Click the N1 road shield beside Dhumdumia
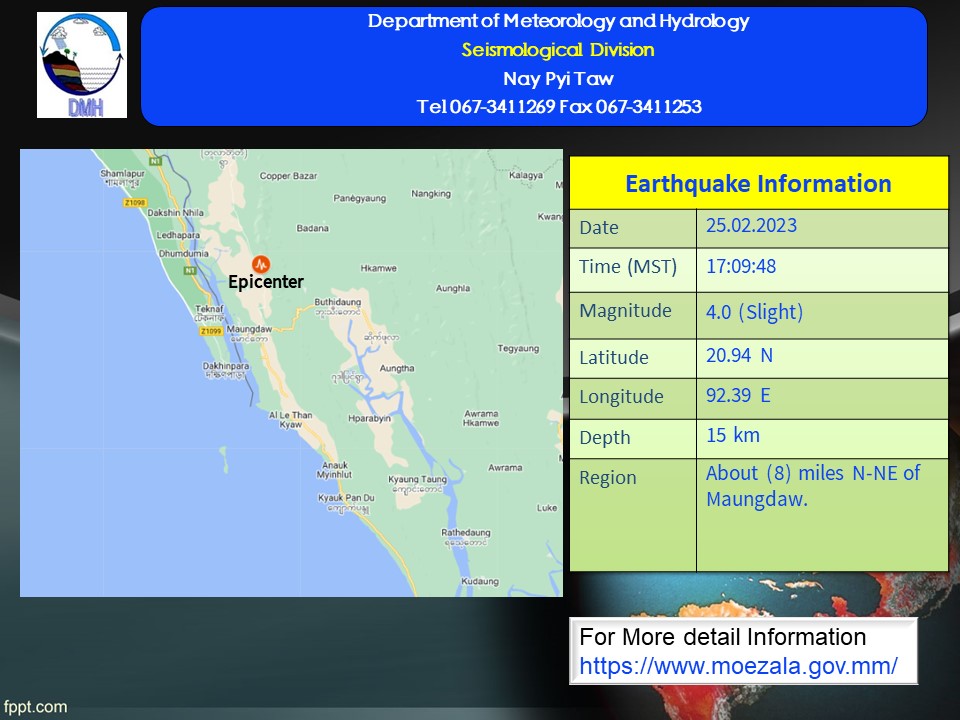This screenshot has width=960, height=720. 190,270
